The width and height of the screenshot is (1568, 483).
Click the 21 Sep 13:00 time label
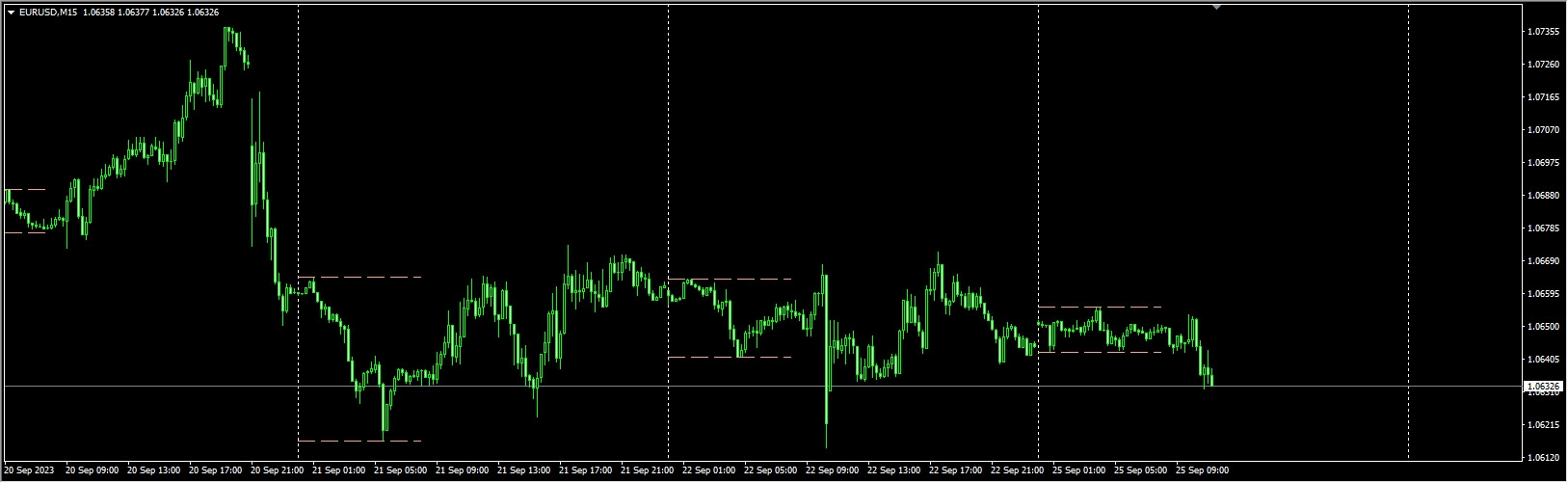point(523,471)
